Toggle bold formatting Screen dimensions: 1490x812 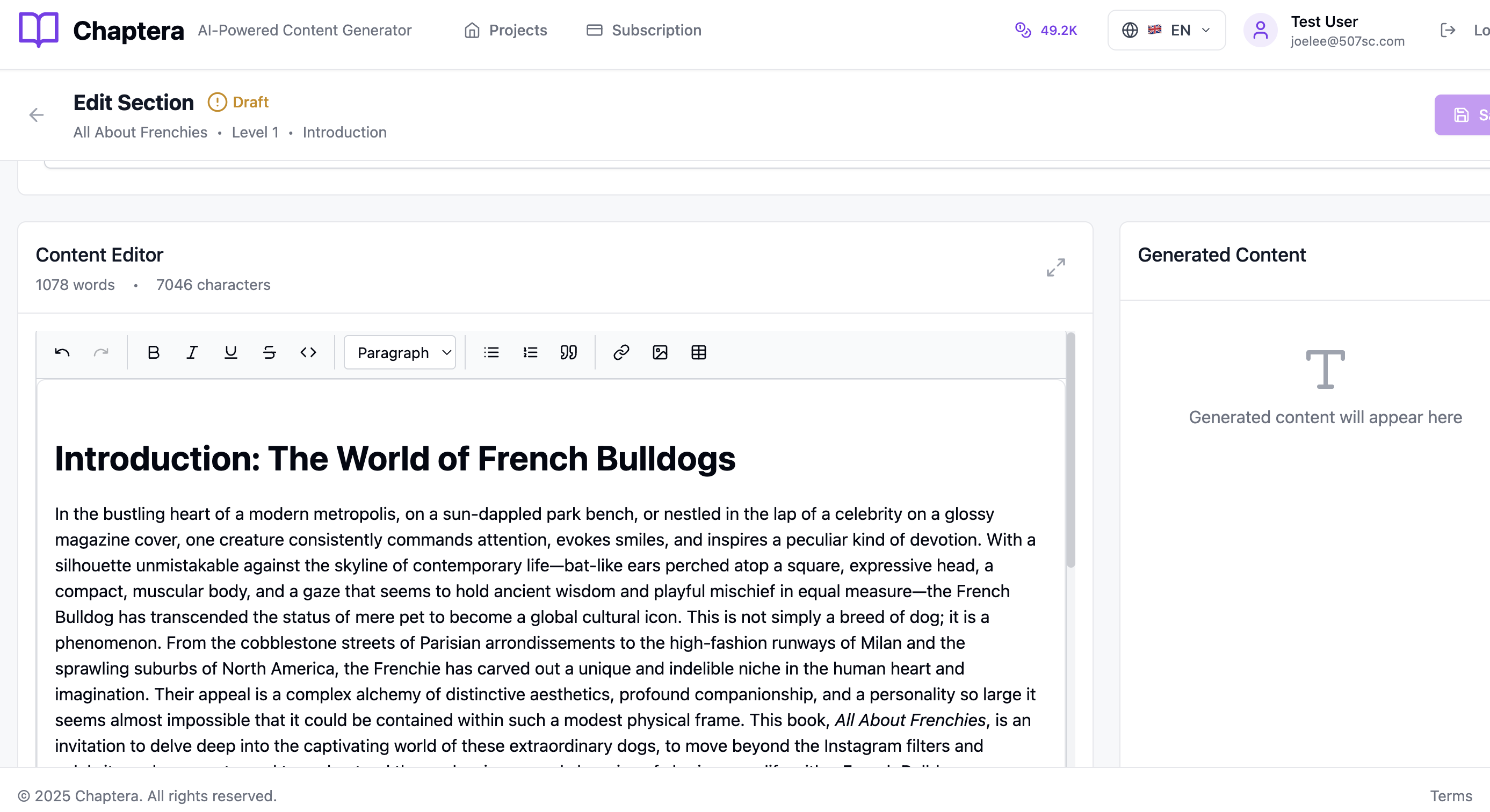(153, 352)
